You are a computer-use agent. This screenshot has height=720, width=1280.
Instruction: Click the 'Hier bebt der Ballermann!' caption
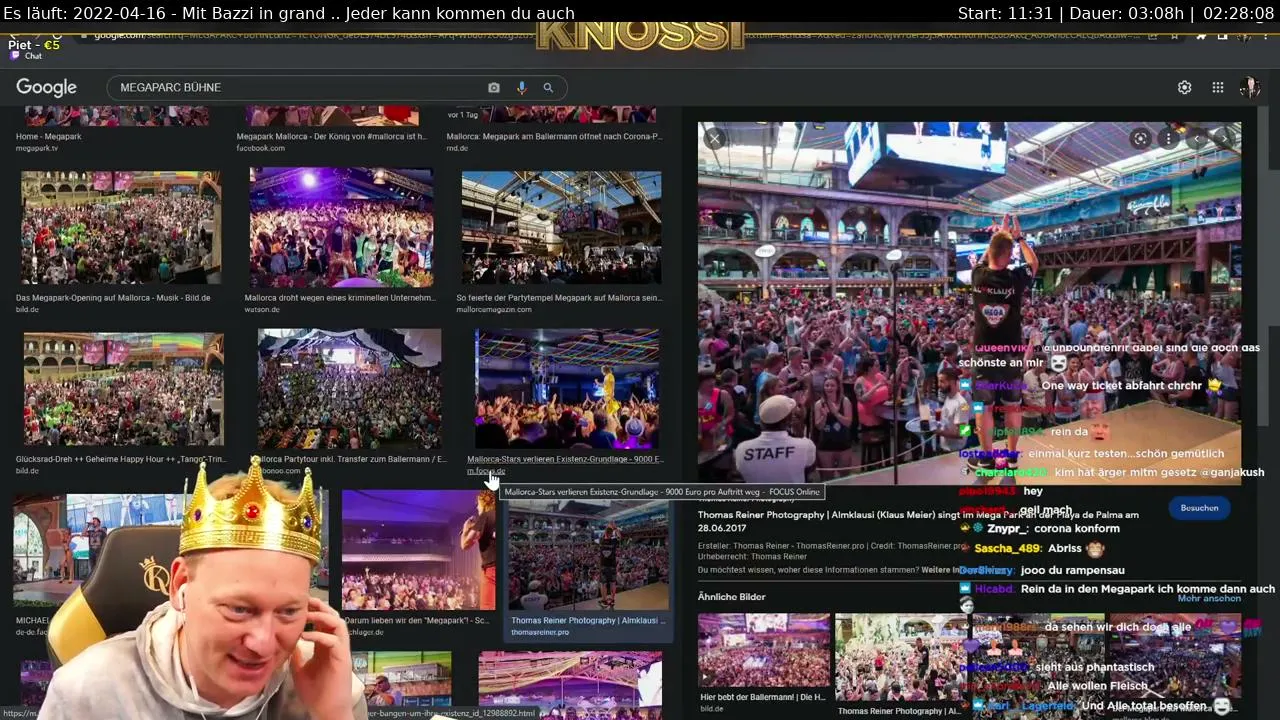coord(763,697)
